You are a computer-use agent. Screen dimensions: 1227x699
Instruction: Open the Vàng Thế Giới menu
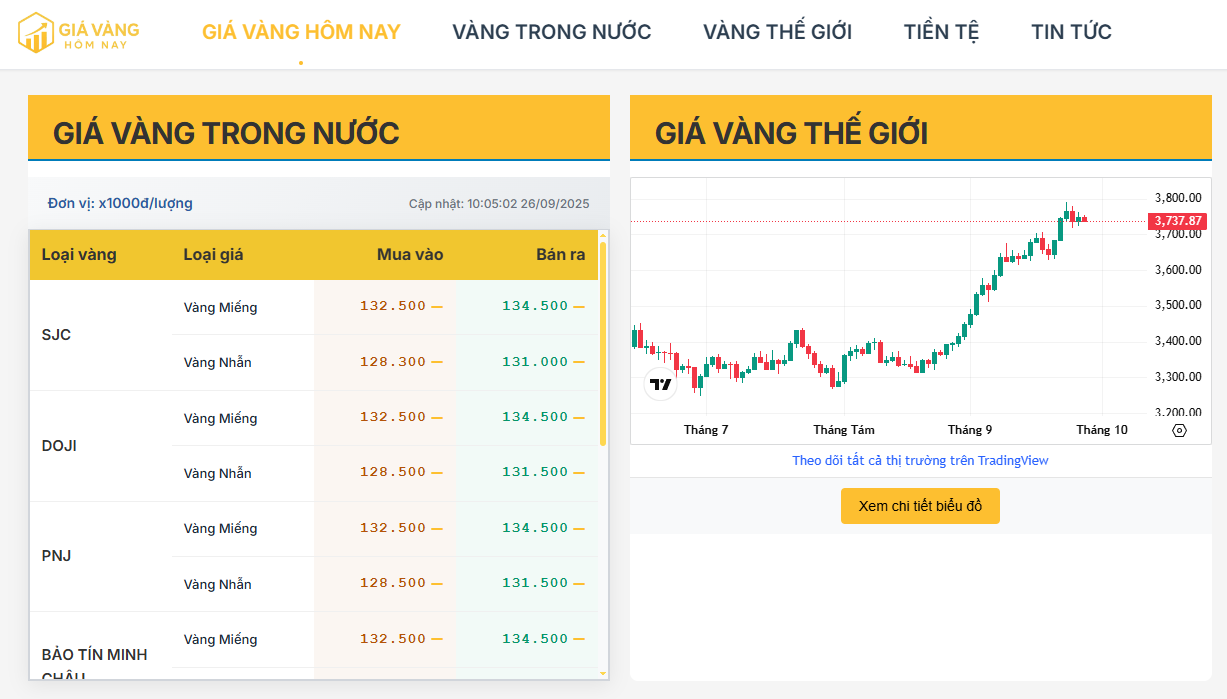coord(777,32)
